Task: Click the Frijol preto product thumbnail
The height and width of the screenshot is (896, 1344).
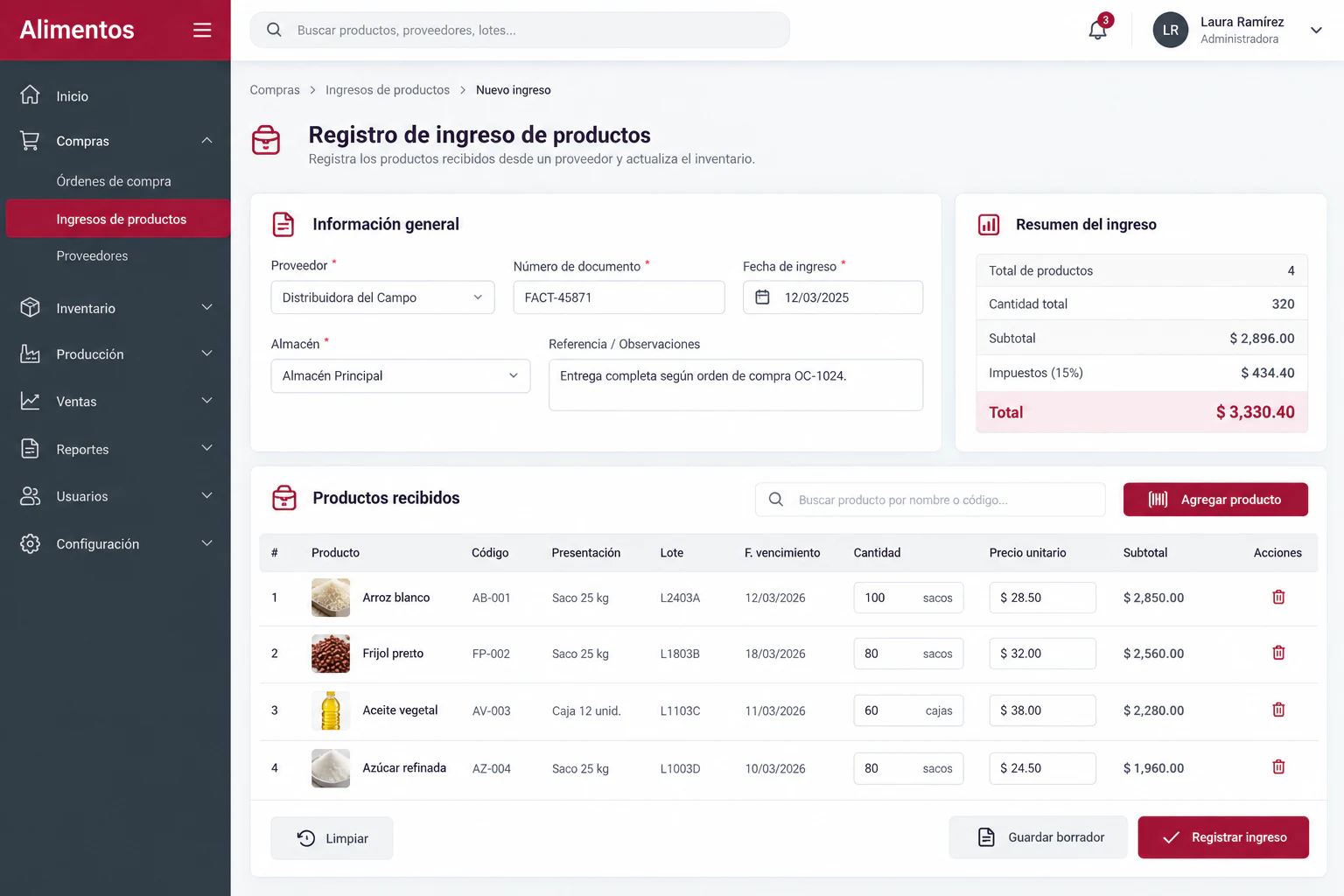Action: [331, 654]
